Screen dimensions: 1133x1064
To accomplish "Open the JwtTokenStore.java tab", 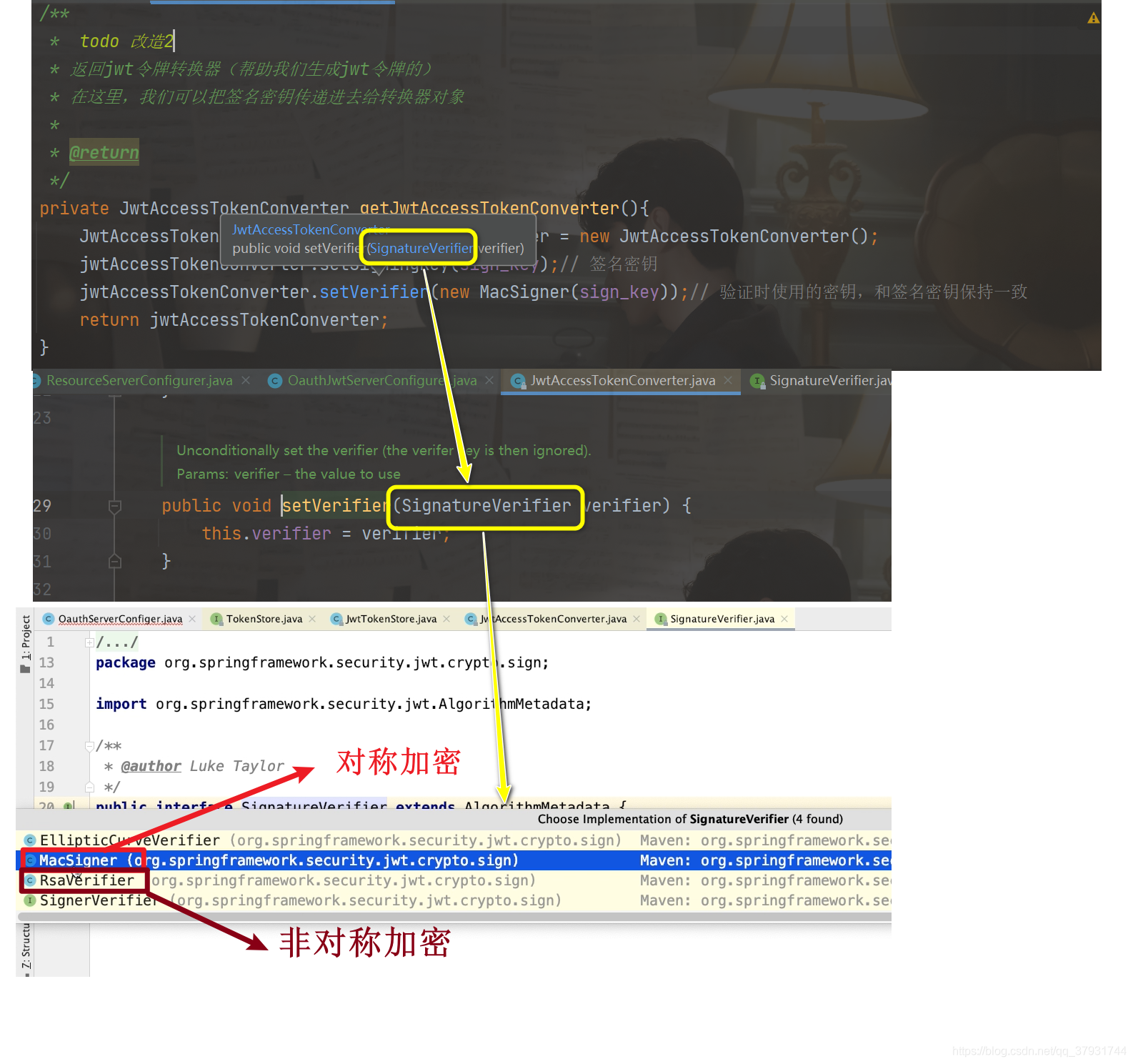I will click(x=391, y=619).
